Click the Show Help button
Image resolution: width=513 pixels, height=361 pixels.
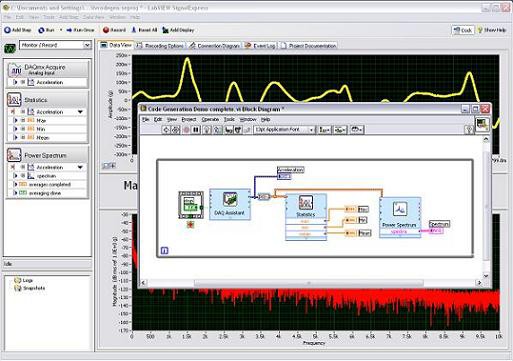(x=492, y=30)
